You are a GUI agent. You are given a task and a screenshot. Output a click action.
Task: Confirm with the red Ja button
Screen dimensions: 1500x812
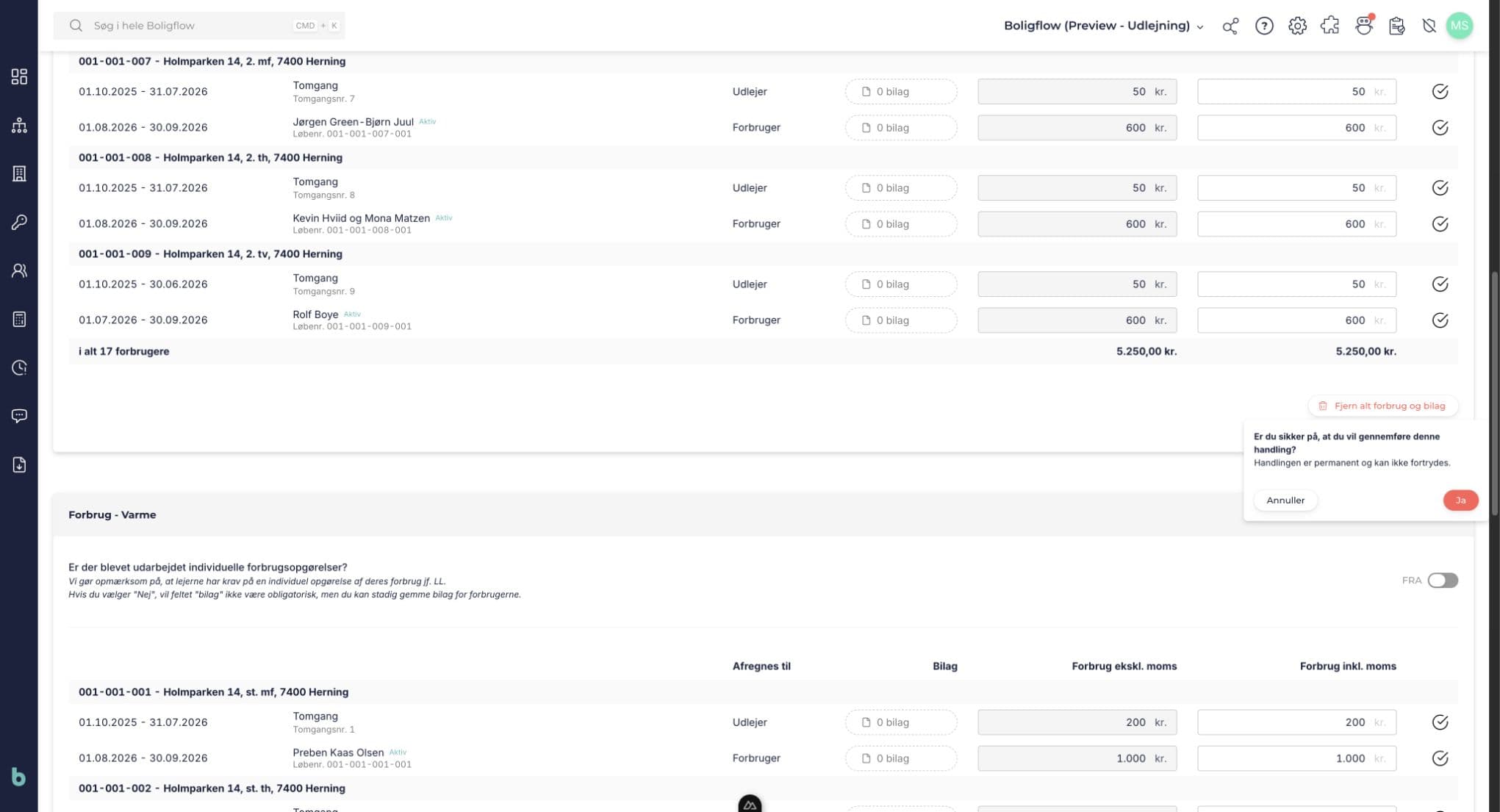[1460, 500]
